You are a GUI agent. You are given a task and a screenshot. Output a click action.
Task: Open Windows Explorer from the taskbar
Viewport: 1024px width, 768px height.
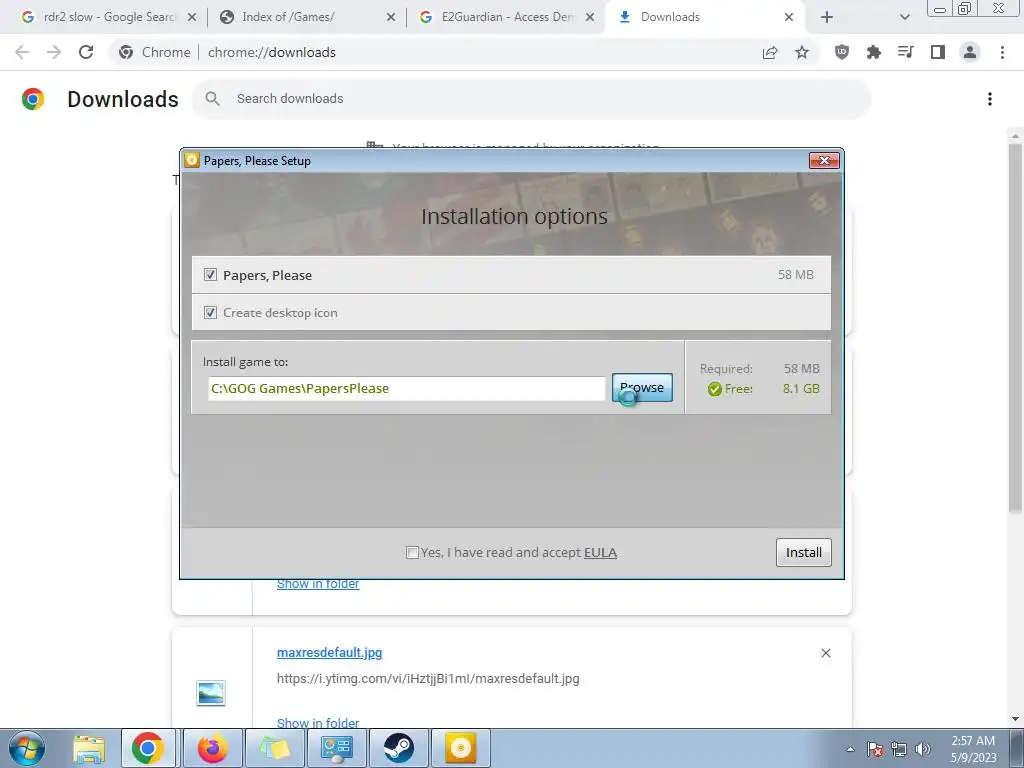89,748
